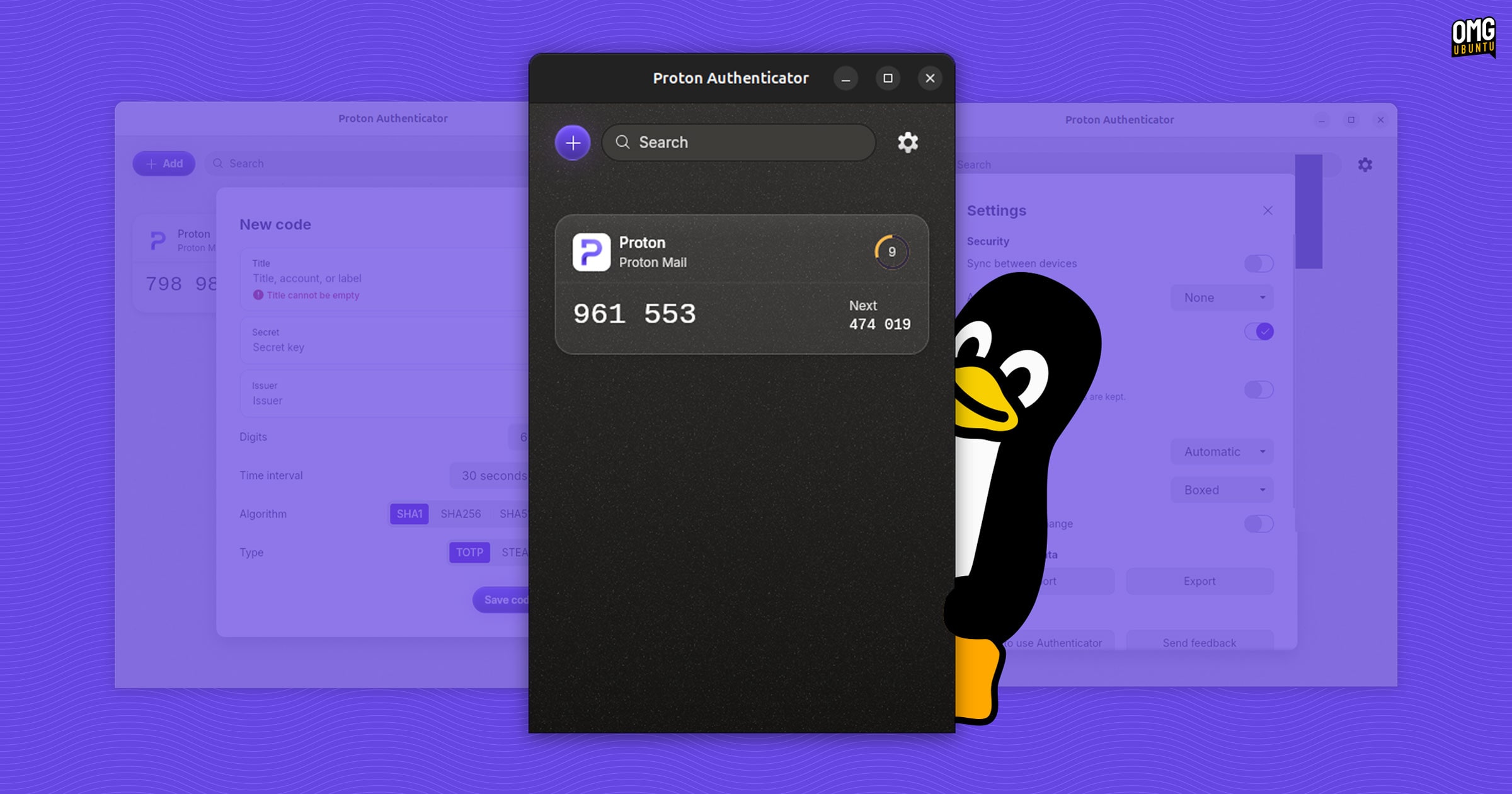Click the Export button

point(1200,581)
